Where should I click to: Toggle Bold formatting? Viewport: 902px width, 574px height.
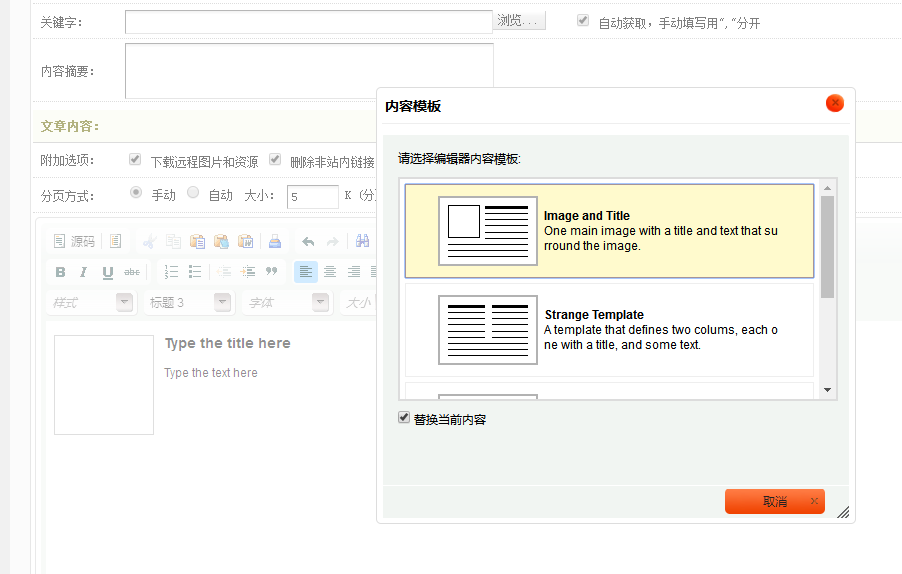coord(60,272)
